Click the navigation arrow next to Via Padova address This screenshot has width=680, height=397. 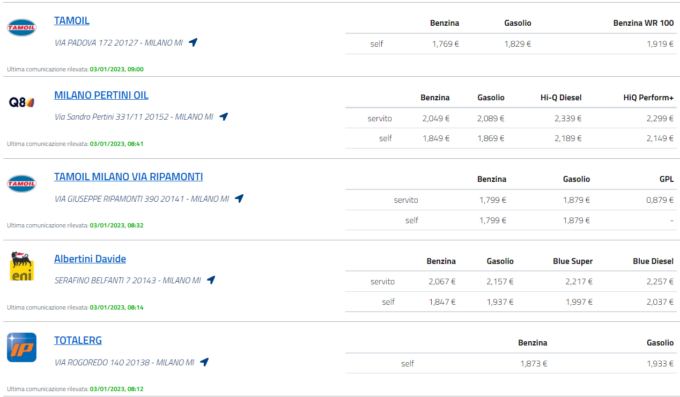[x=193, y=42]
